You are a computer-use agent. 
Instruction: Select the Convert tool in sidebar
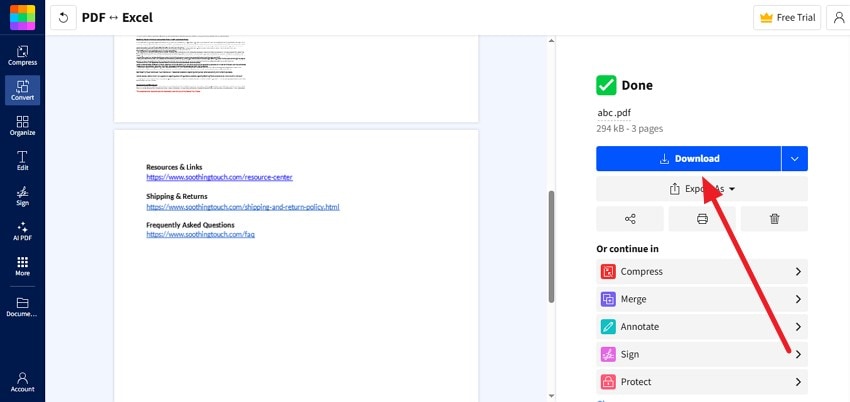pyautogui.click(x=22, y=90)
